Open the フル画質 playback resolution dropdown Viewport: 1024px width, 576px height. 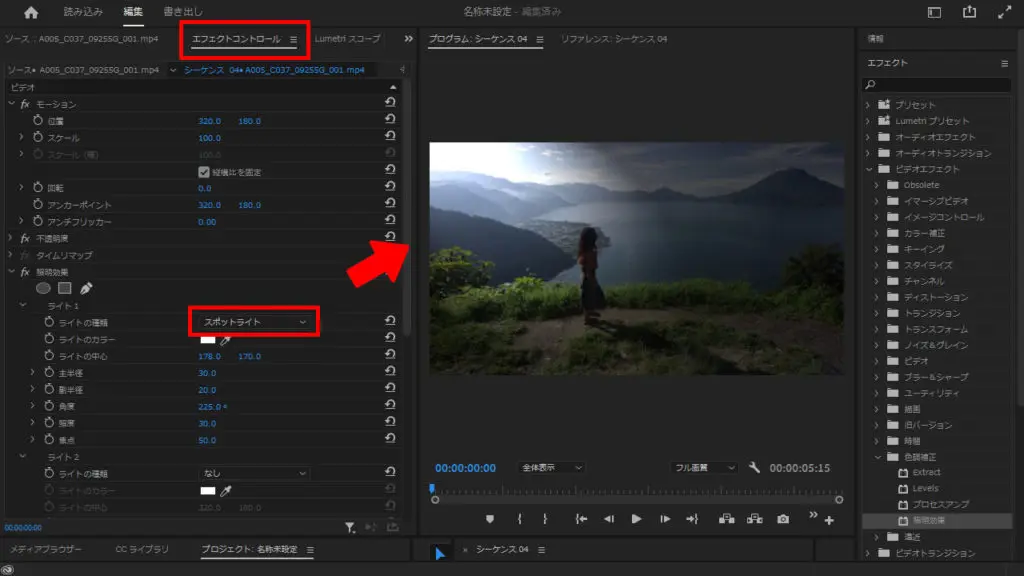click(704, 467)
